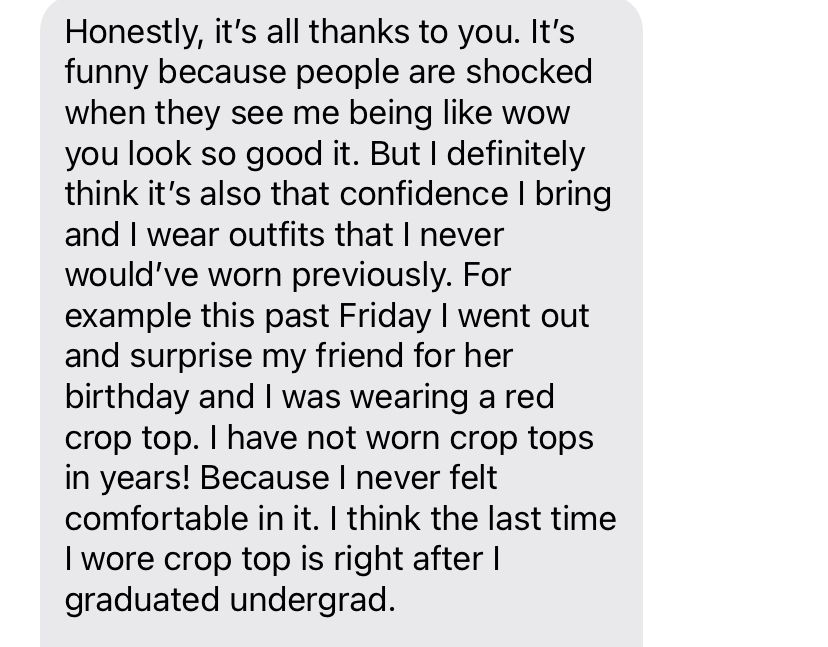
Task: Click the phrase "you look so good"
Action: (x=193, y=155)
